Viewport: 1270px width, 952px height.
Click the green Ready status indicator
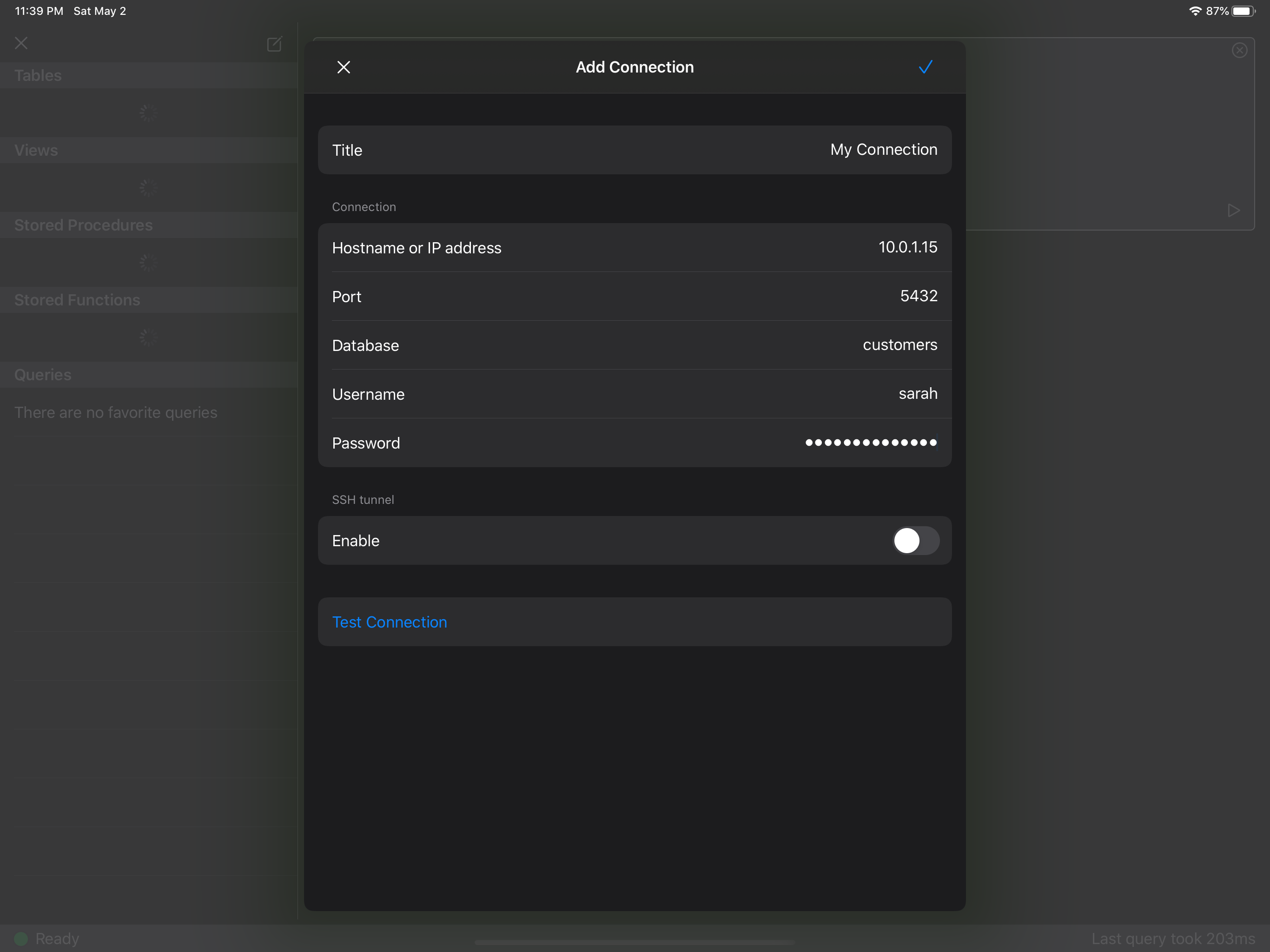click(x=21, y=939)
